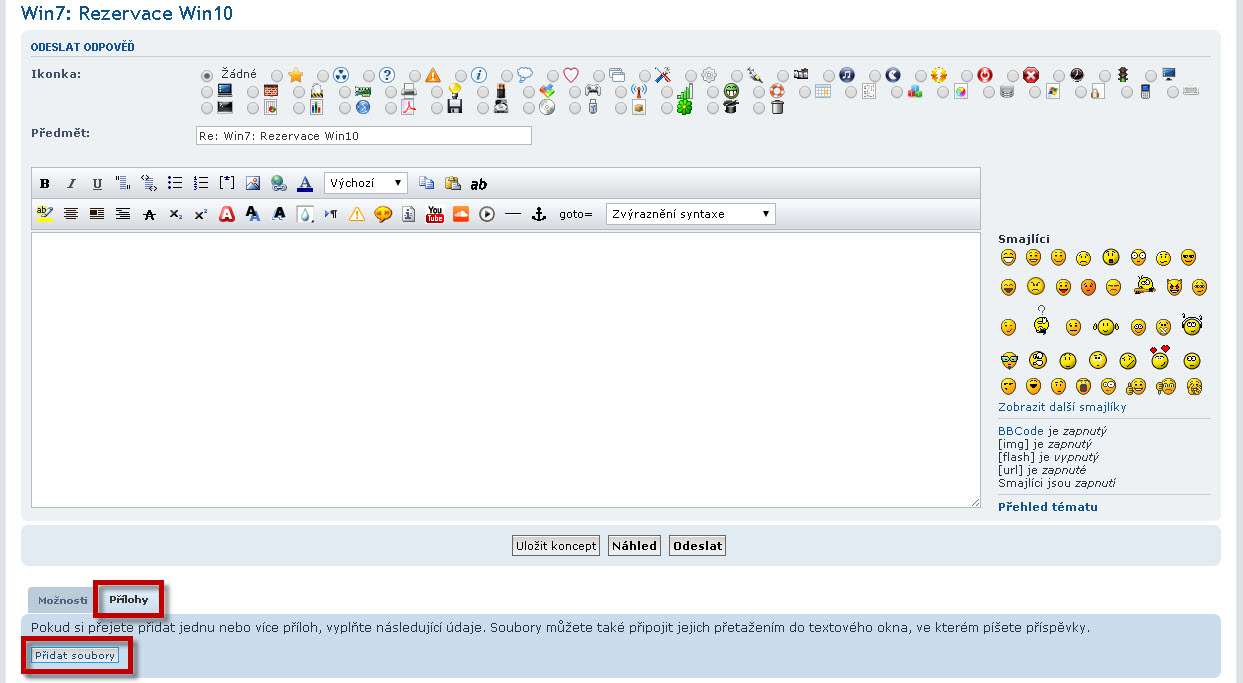Click into the 'Předmět' subject field
The height and width of the screenshot is (683, 1243).
pos(364,136)
